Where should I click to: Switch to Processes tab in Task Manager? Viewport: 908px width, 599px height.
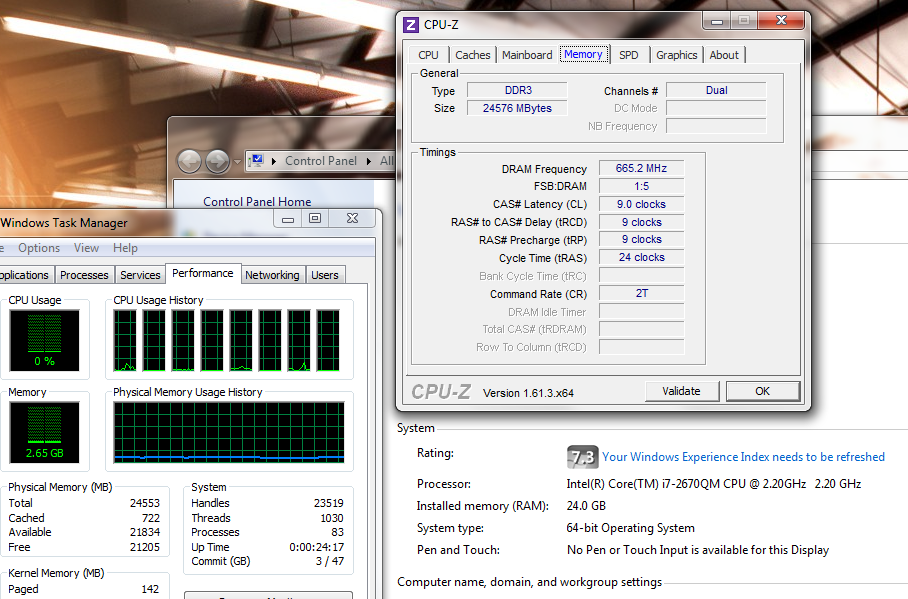84,275
